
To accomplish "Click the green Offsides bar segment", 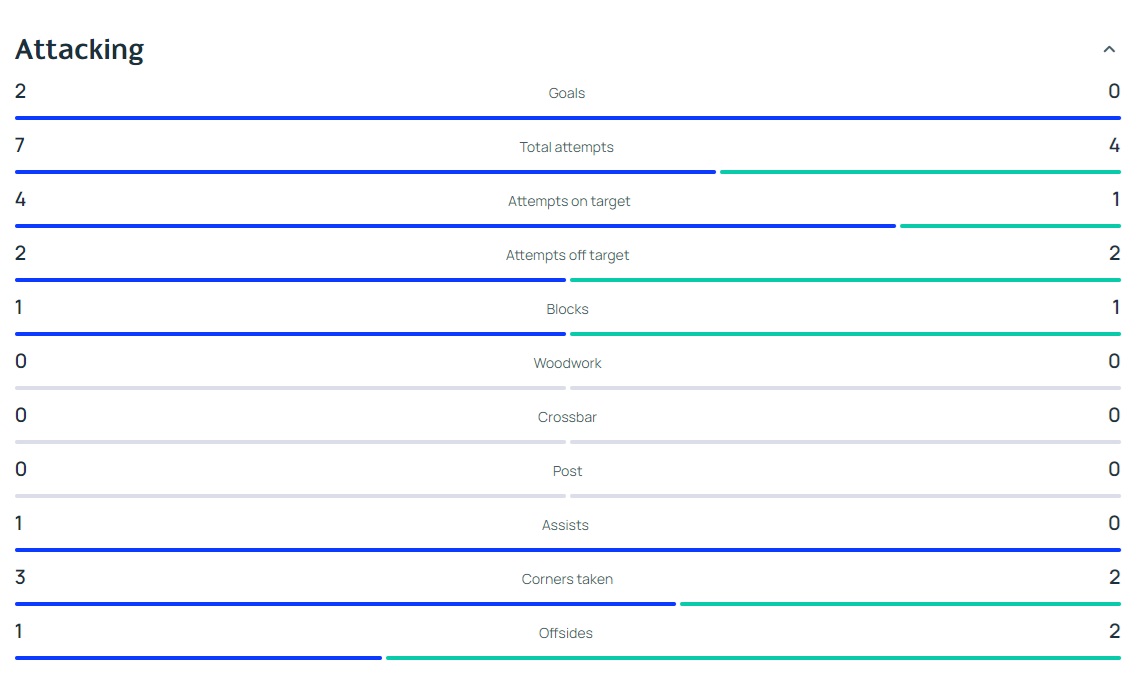I will (753, 658).
